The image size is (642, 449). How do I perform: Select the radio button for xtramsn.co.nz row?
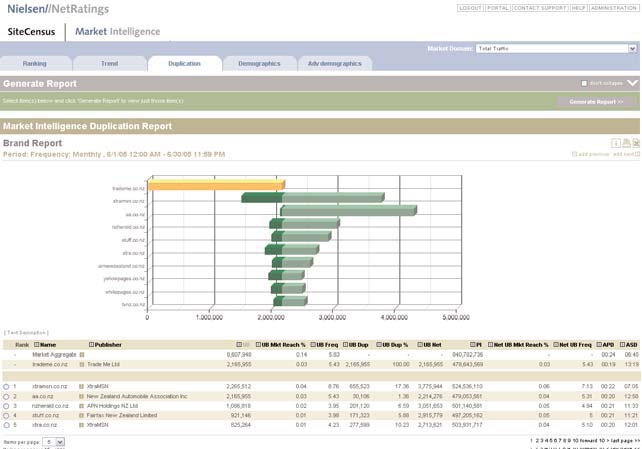point(6,386)
